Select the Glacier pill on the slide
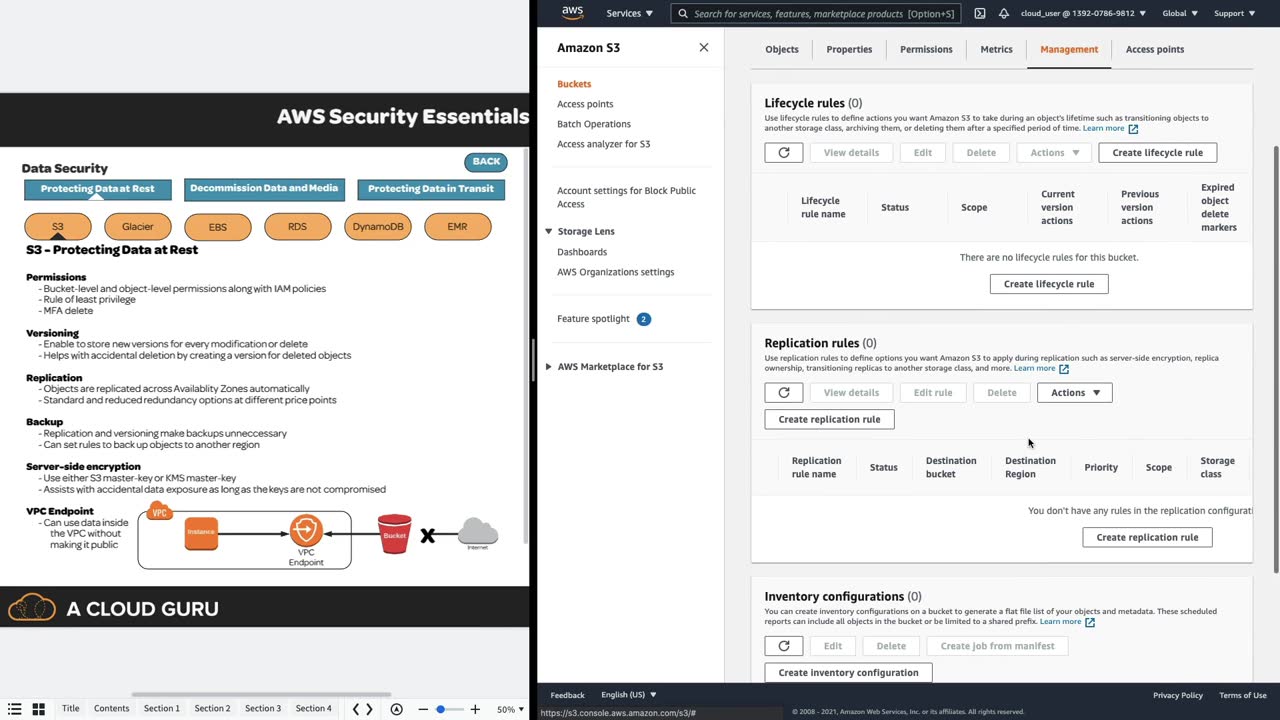The image size is (1280, 720). coord(138,227)
